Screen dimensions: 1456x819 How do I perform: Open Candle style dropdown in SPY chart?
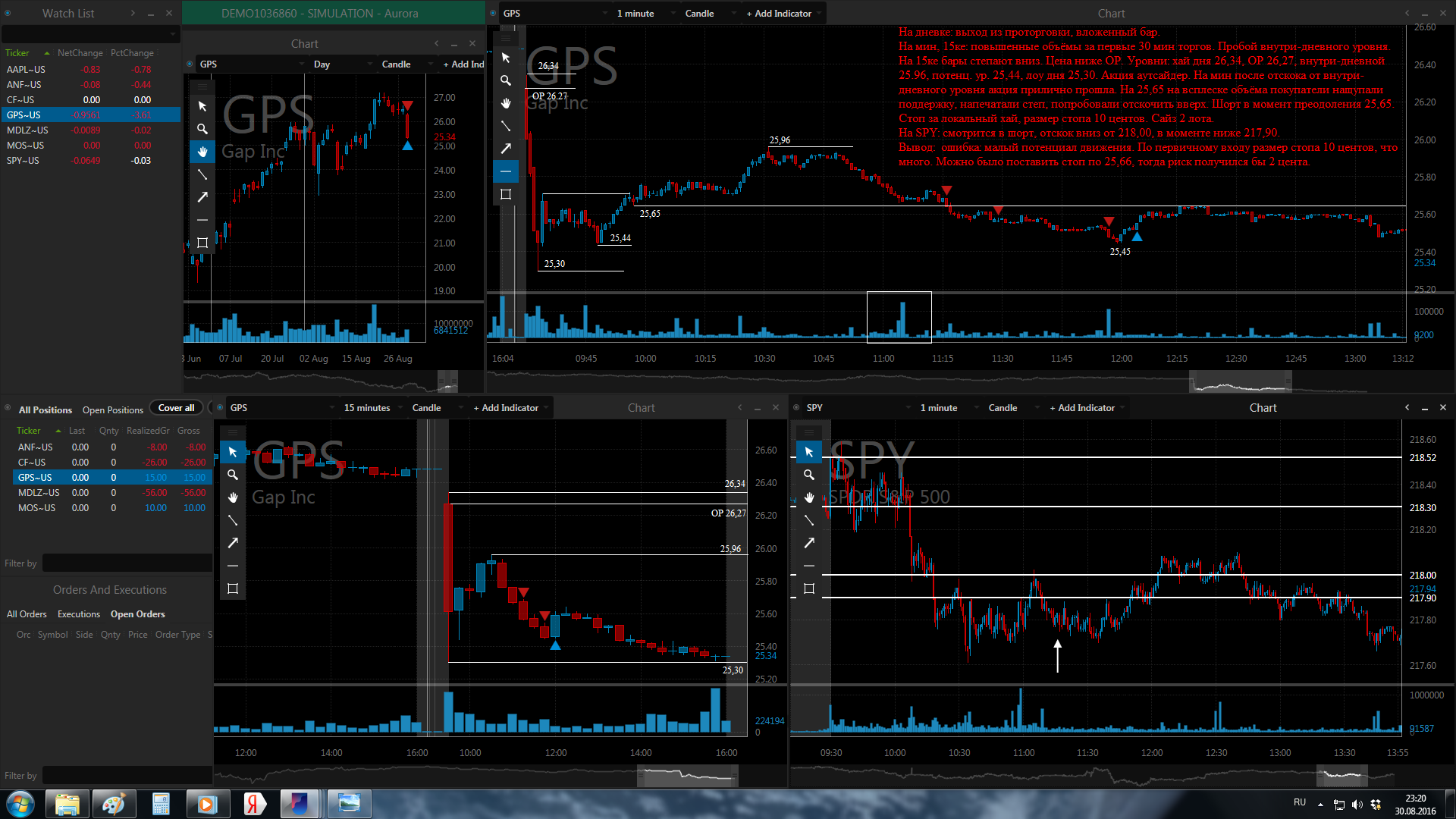point(1013,408)
